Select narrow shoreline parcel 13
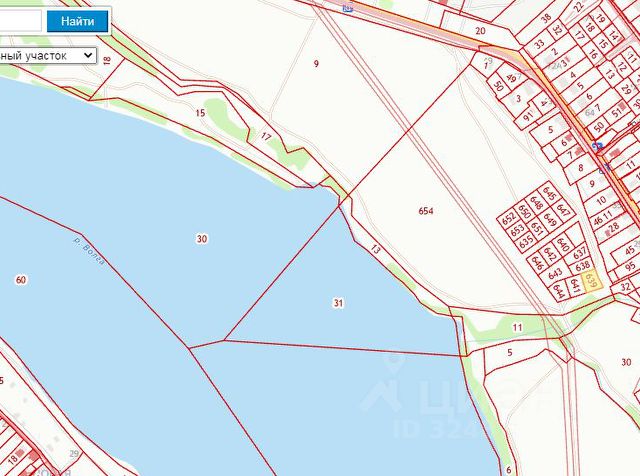 pos(376,249)
